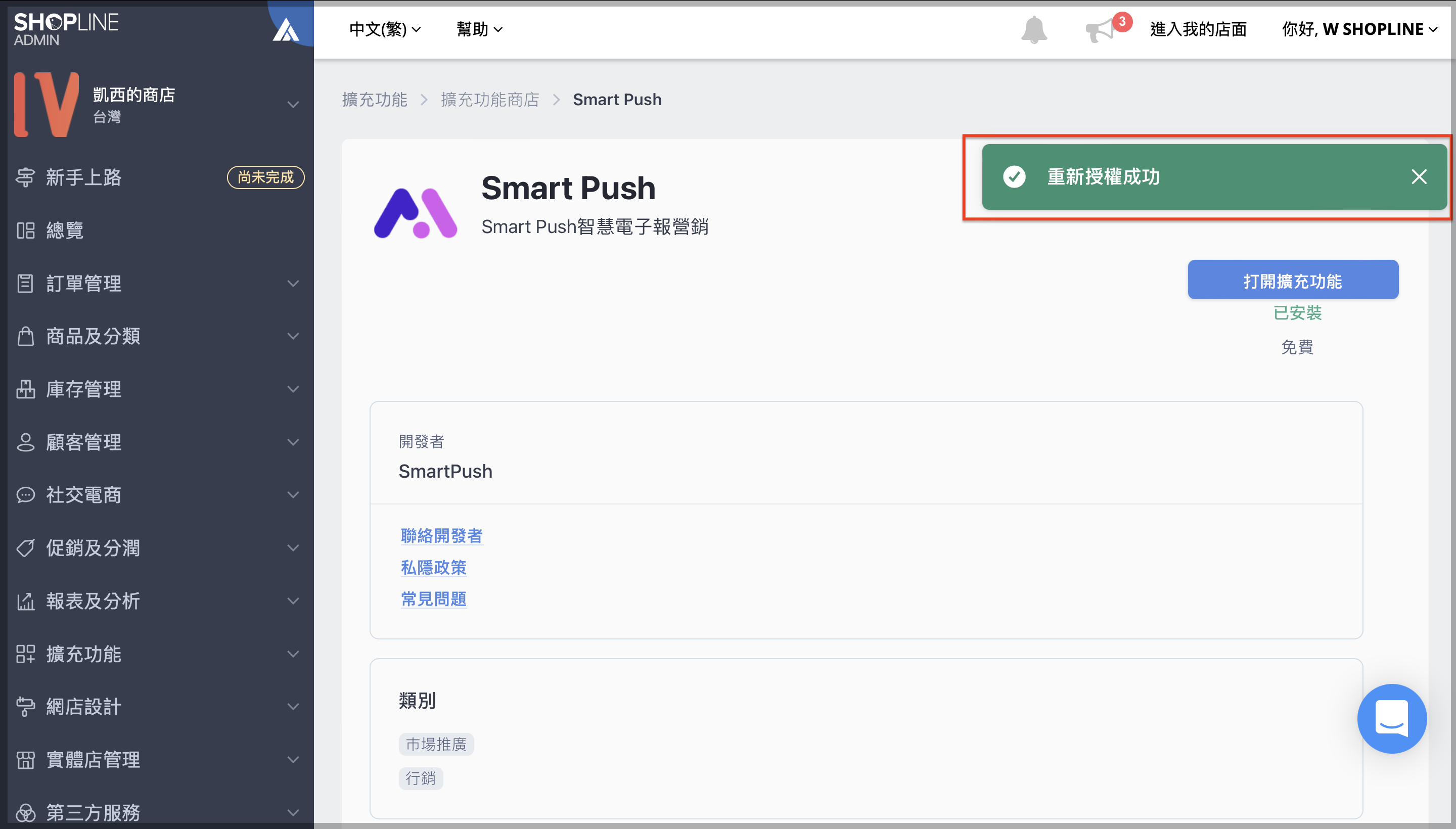Click the 市場推廣 category tag
The height and width of the screenshot is (829, 1456).
pyautogui.click(x=436, y=744)
